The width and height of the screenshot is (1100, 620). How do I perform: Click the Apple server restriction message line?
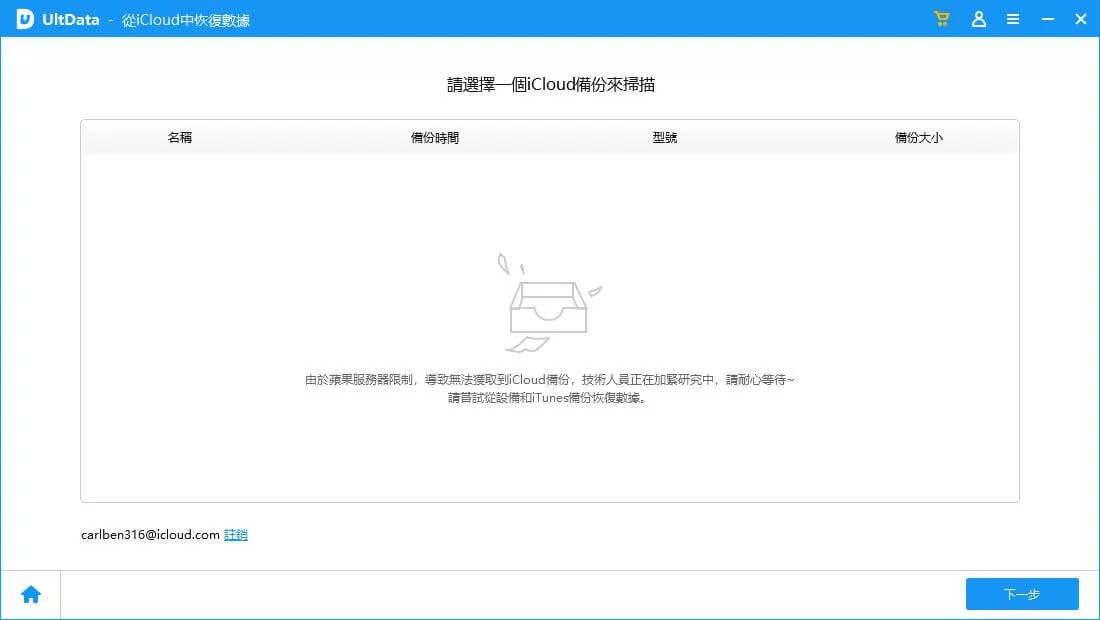(x=549, y=379)
